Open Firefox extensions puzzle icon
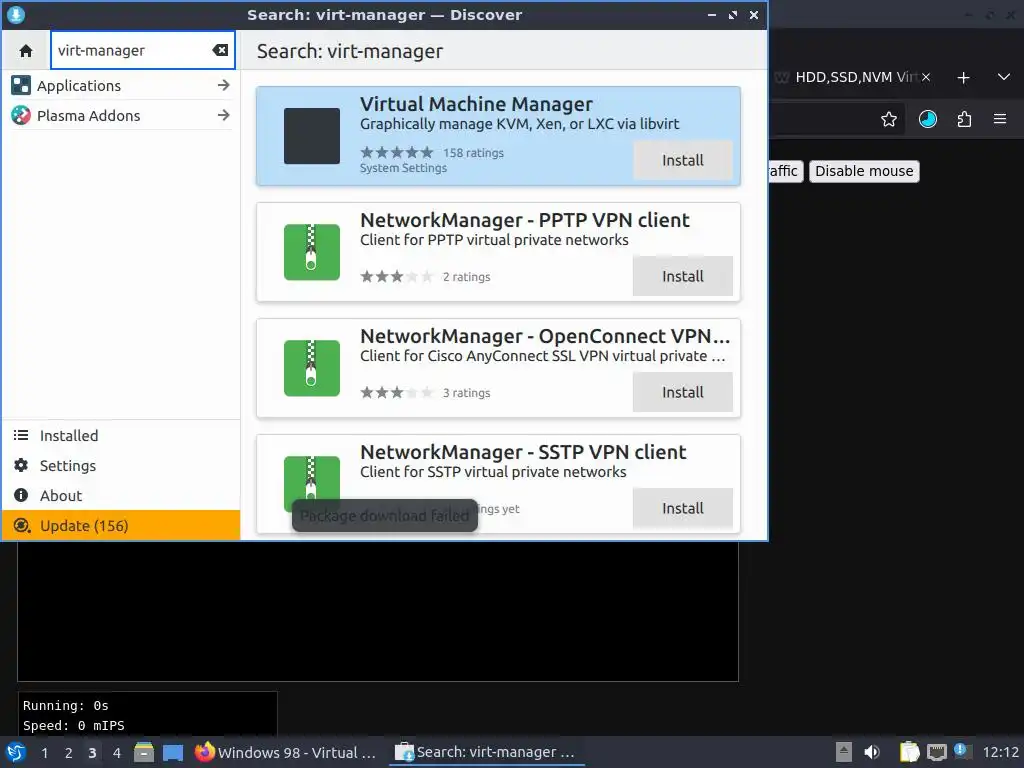The image size is (1024, 768). coord(964,119)
